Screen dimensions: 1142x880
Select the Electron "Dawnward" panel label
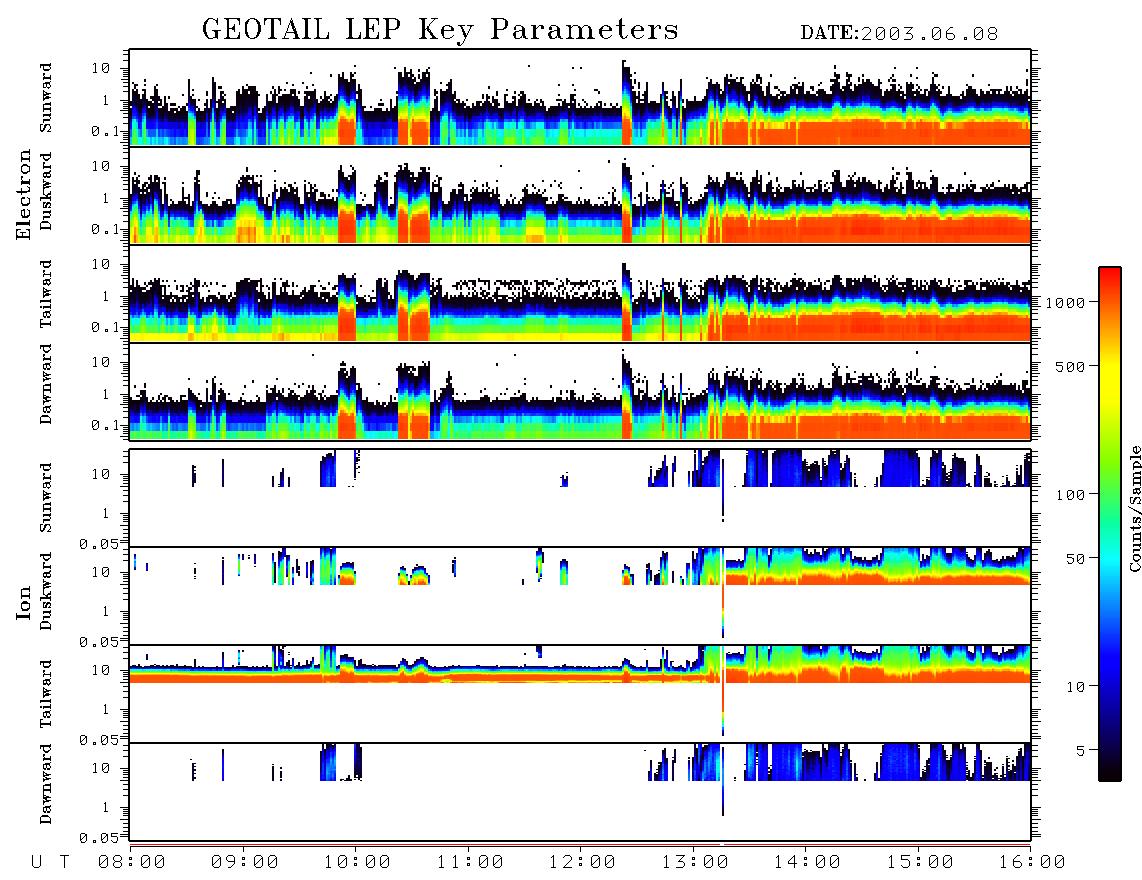click(x=46, y=384)
